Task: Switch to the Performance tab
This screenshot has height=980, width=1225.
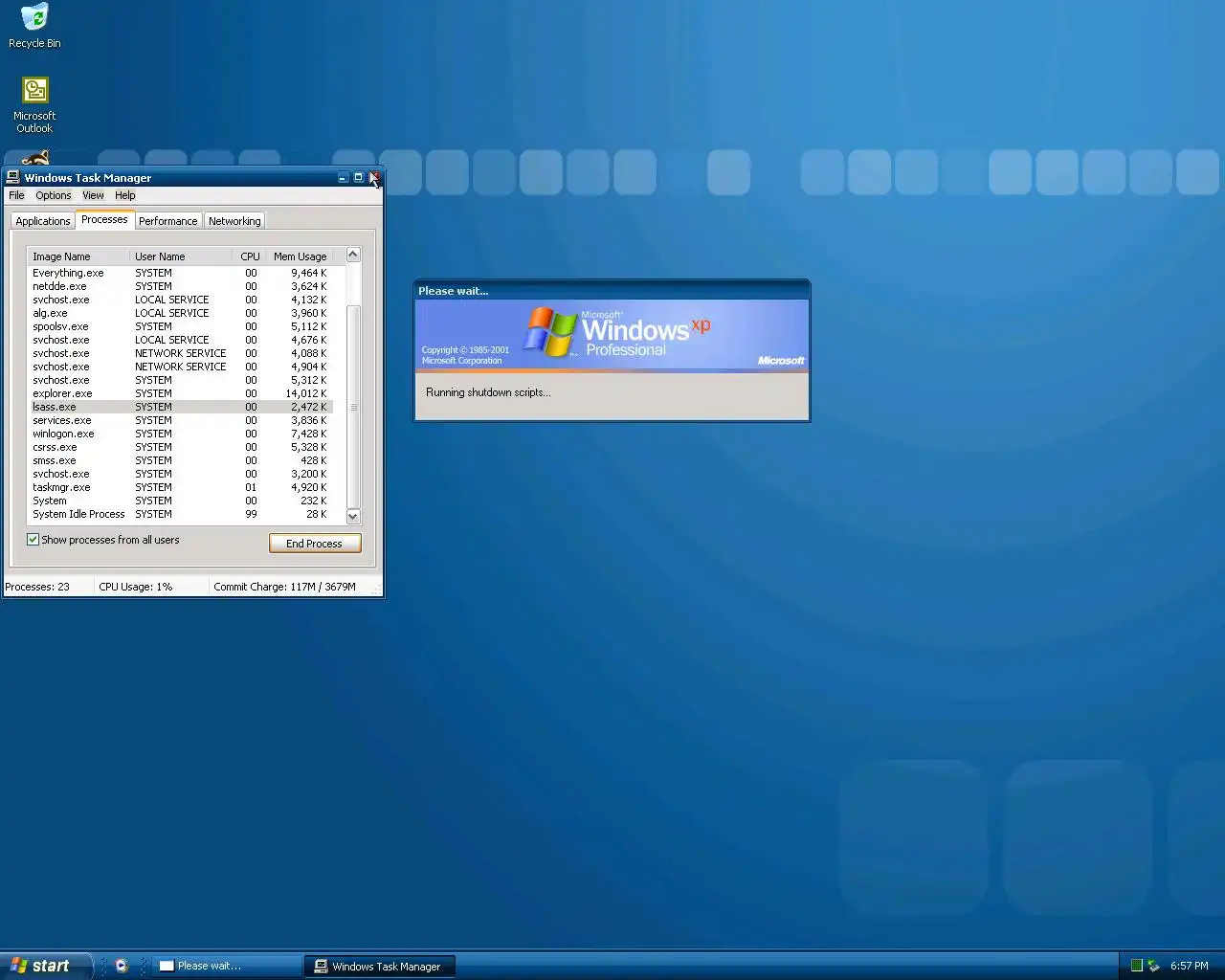Action: [167, 221]
